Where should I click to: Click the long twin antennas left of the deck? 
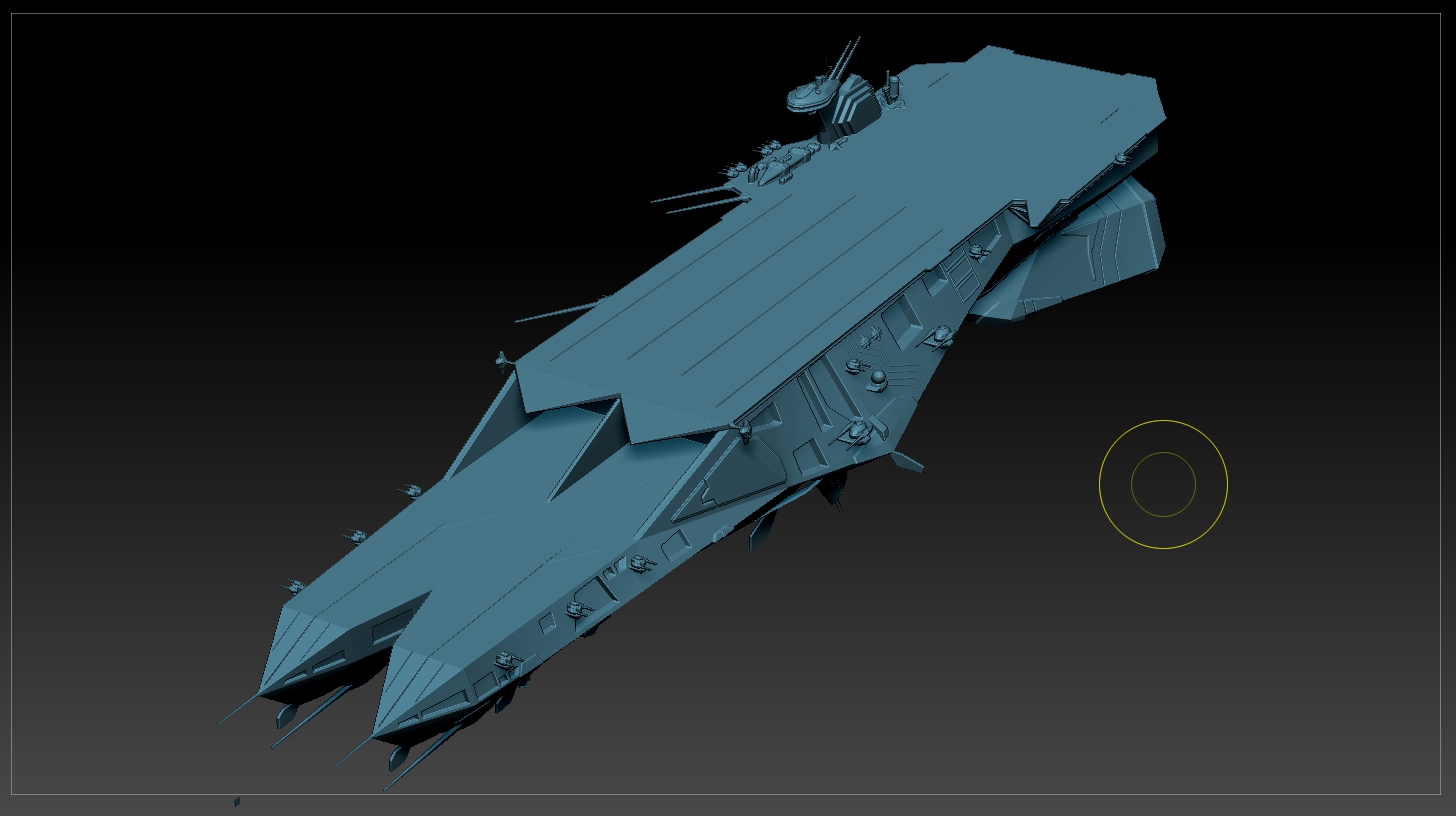(x=700, y=198)
